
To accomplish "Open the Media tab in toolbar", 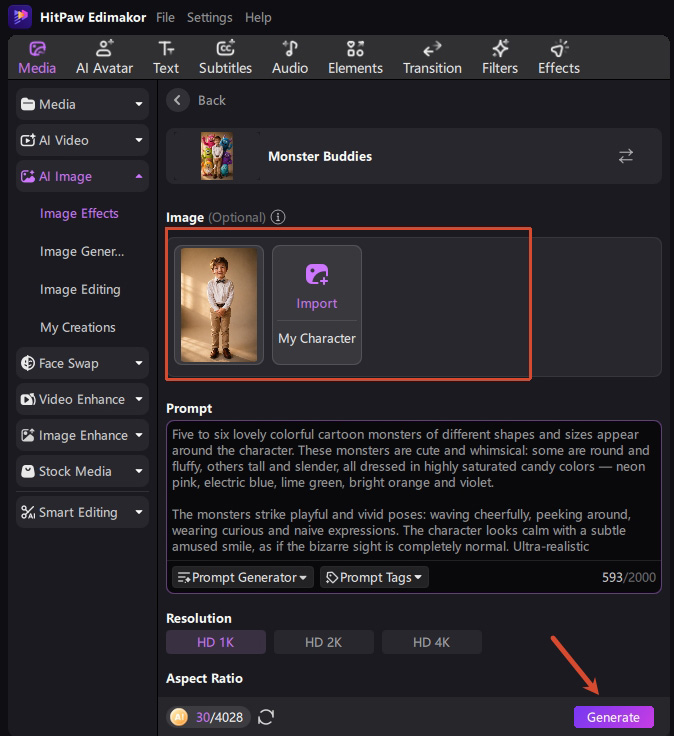I will [x=37, y=58].
